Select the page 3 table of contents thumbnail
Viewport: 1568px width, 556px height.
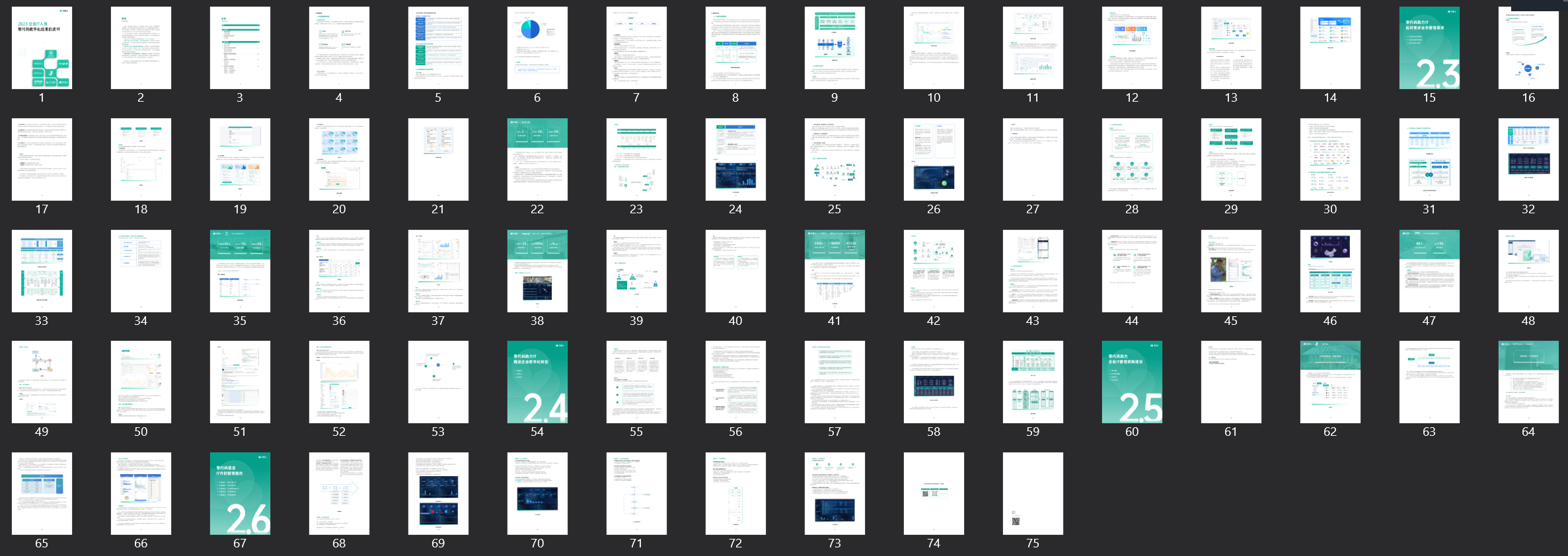[x=240, y=48]
